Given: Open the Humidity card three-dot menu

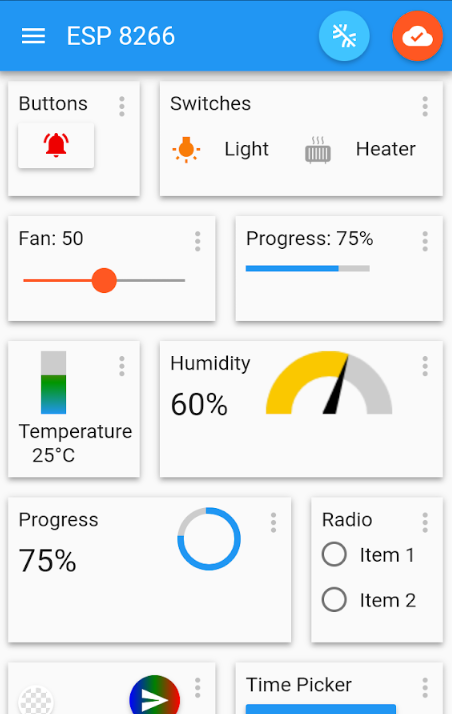Looking at the screenshot, I should [x=425, y=366].
